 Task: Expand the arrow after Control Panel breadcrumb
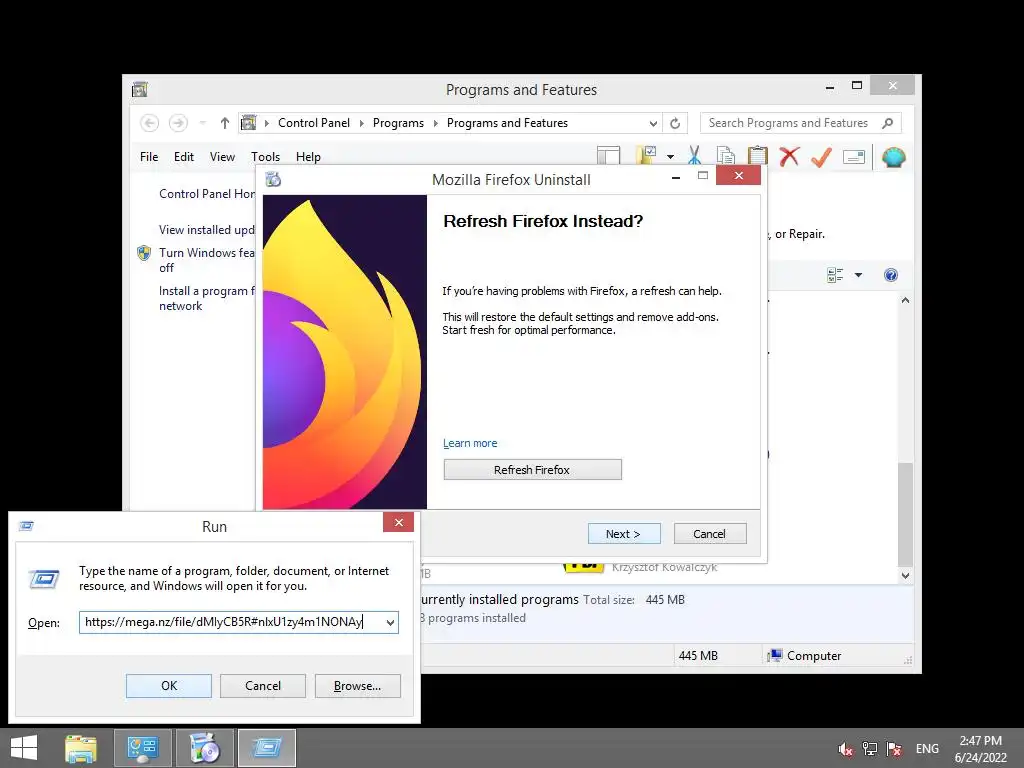(x=361, y=123)
